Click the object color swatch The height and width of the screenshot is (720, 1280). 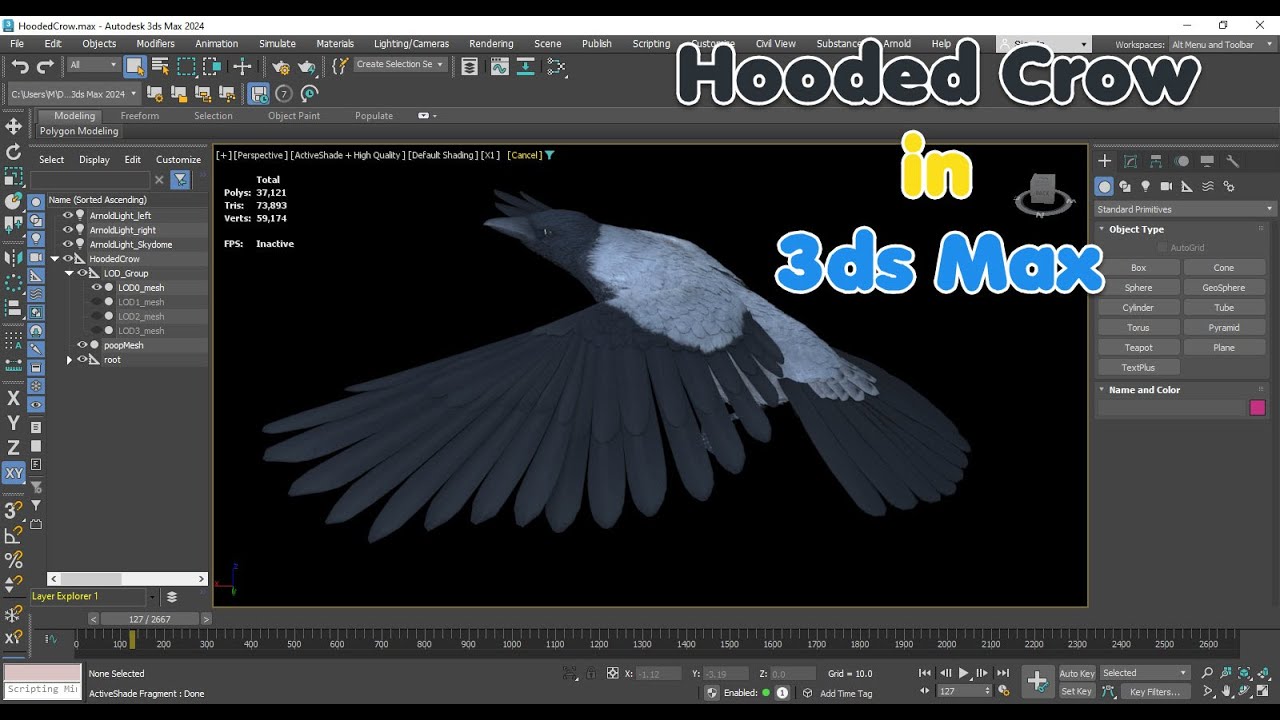(x=1257, y=408)
